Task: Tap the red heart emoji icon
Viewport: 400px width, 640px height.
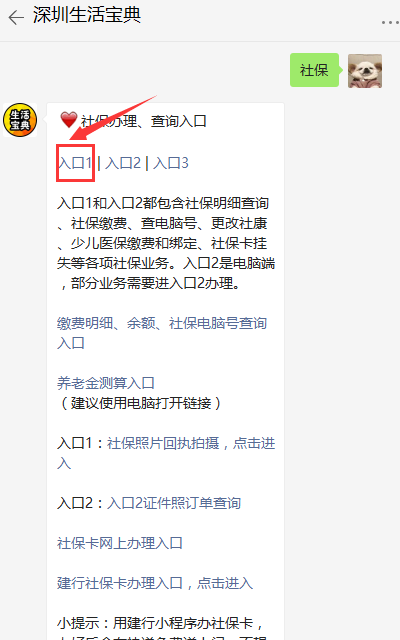Action: (69, 120)
